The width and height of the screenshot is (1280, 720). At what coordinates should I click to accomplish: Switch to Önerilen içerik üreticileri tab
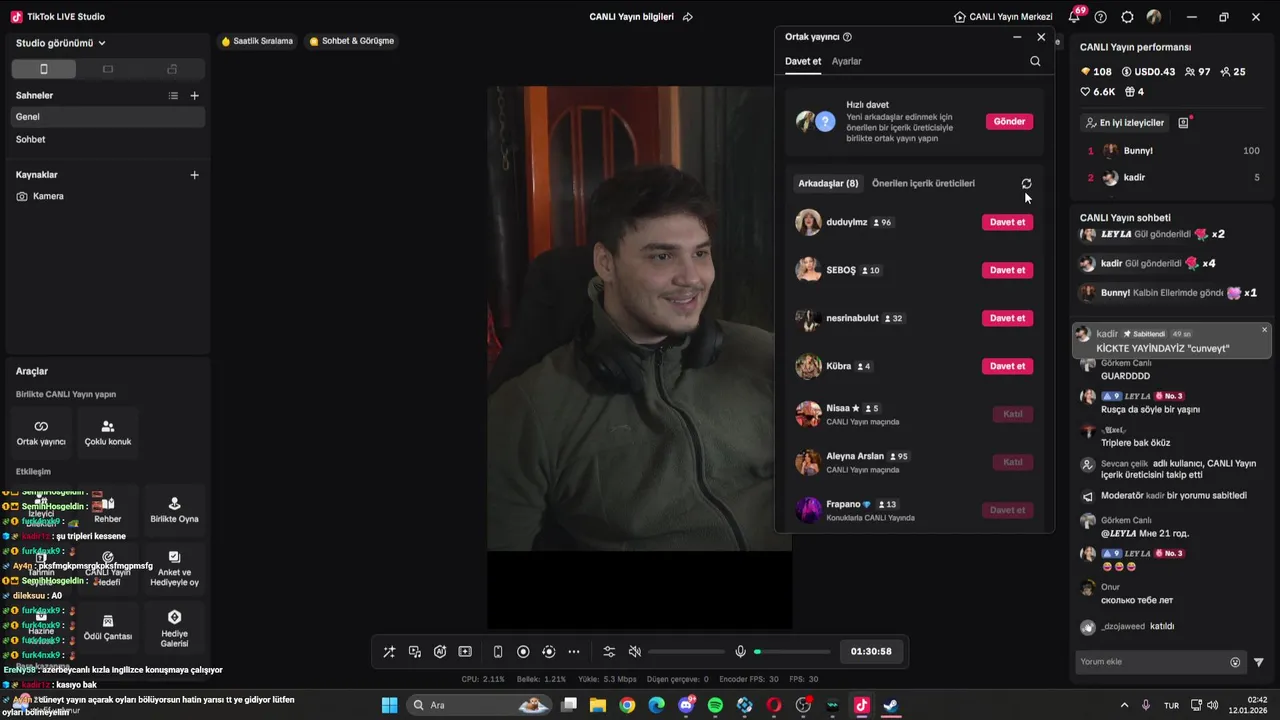coord(923,183)
